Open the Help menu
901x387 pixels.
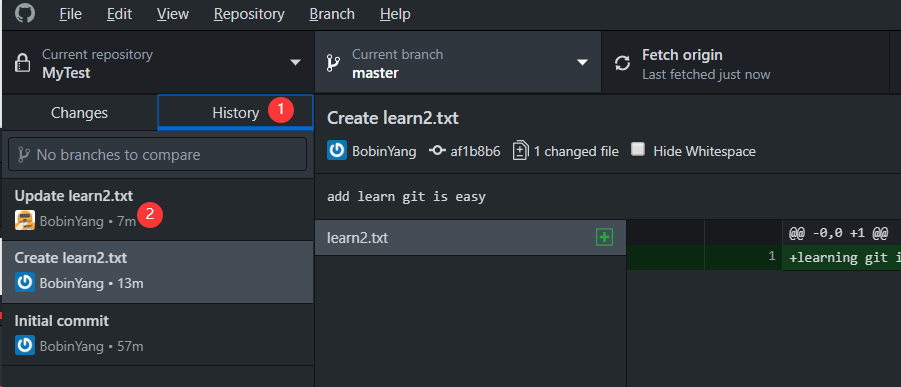click(395, 14)
